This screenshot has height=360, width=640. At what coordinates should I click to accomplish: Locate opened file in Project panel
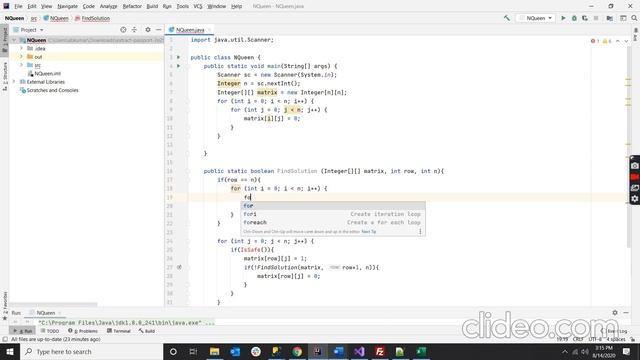123,30
